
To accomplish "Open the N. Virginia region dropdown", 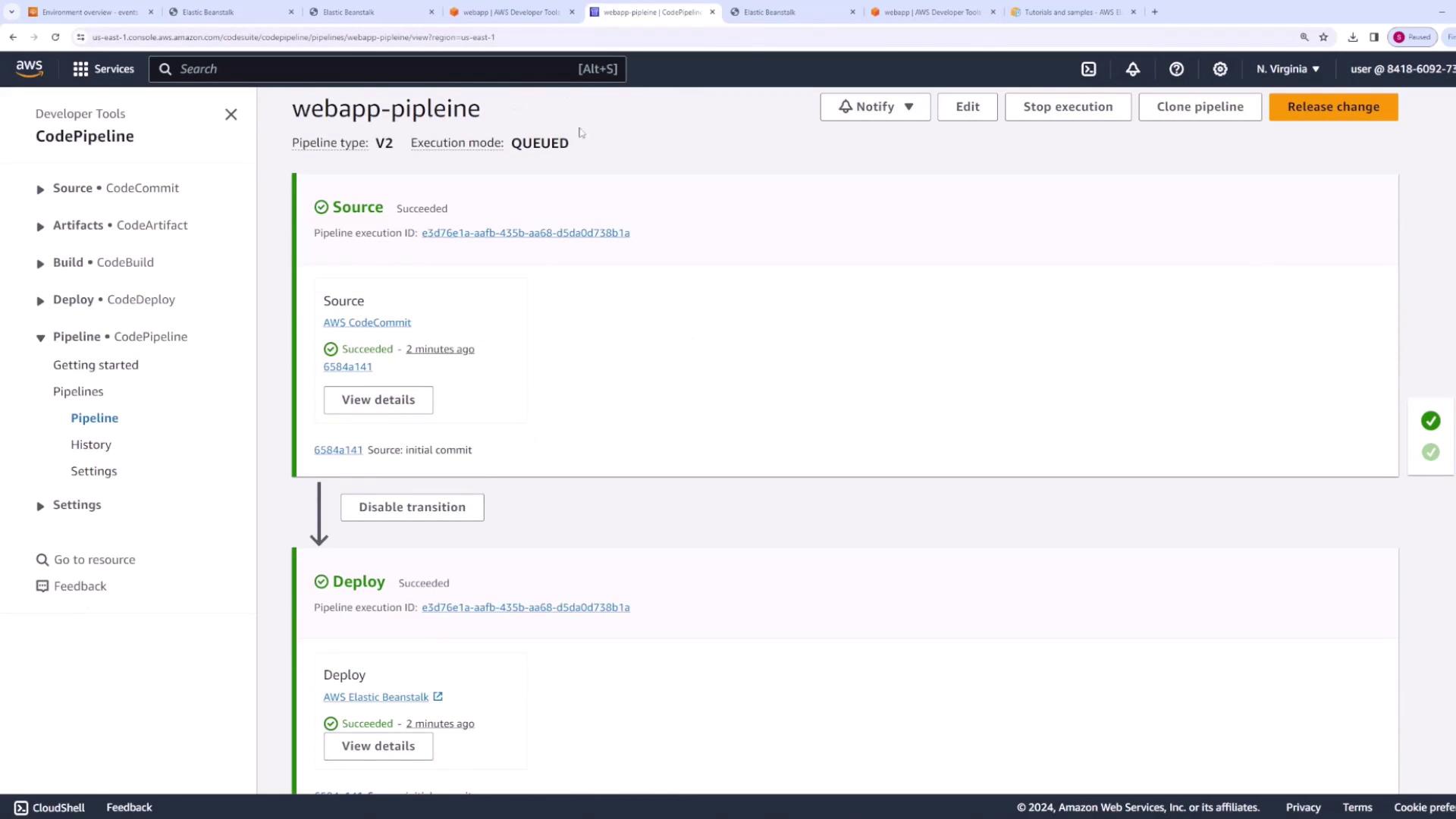I will point(1288,69).
